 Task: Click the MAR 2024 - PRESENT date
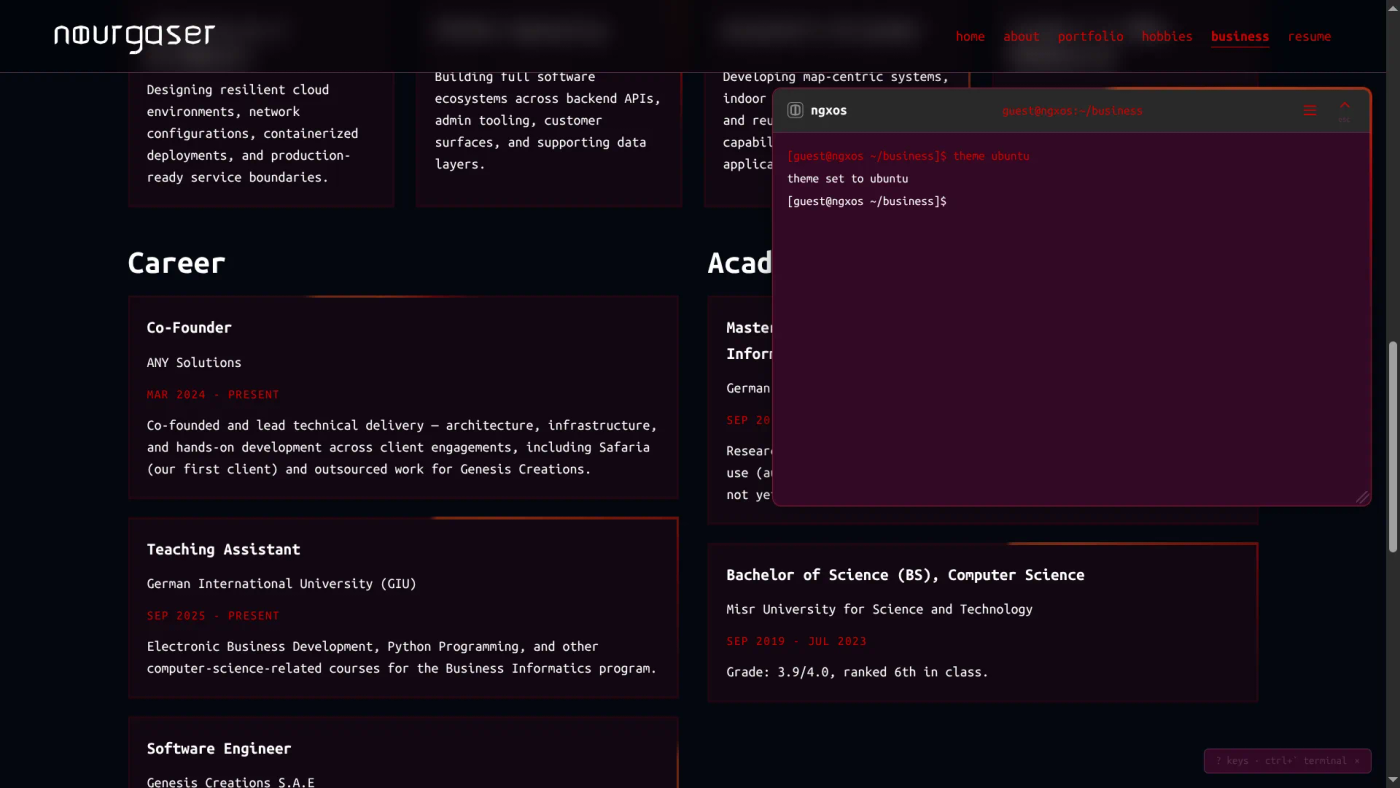point(213,394)
